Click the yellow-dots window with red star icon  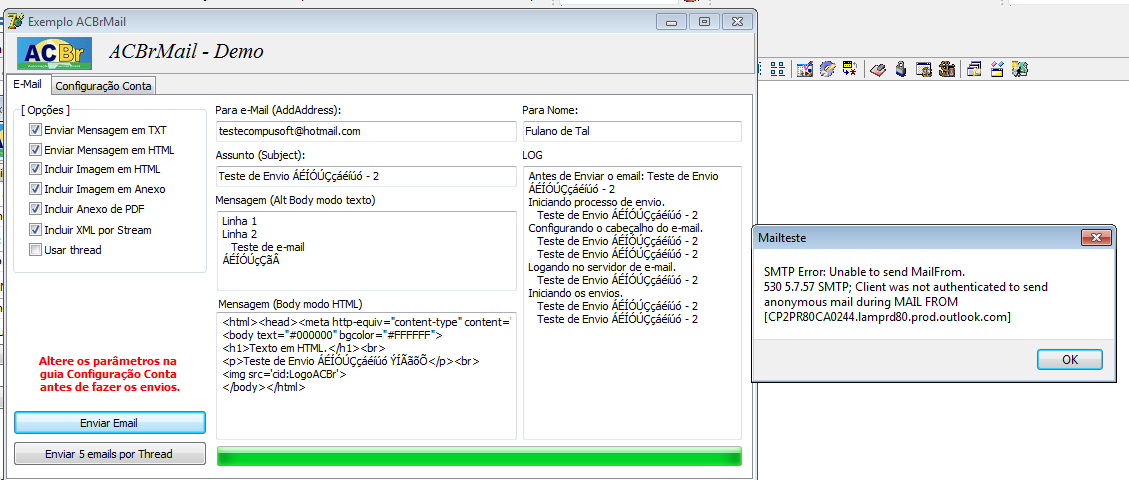pos(850,69)
